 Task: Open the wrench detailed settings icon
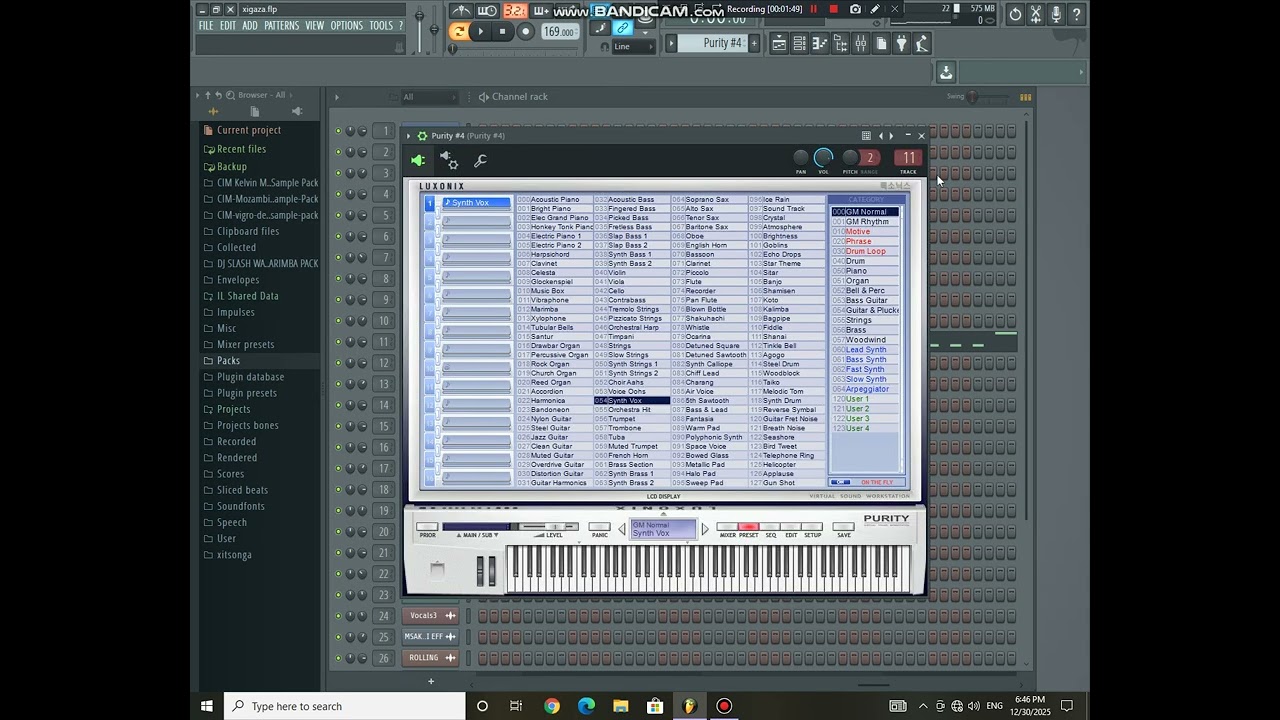tap(480, 161)
